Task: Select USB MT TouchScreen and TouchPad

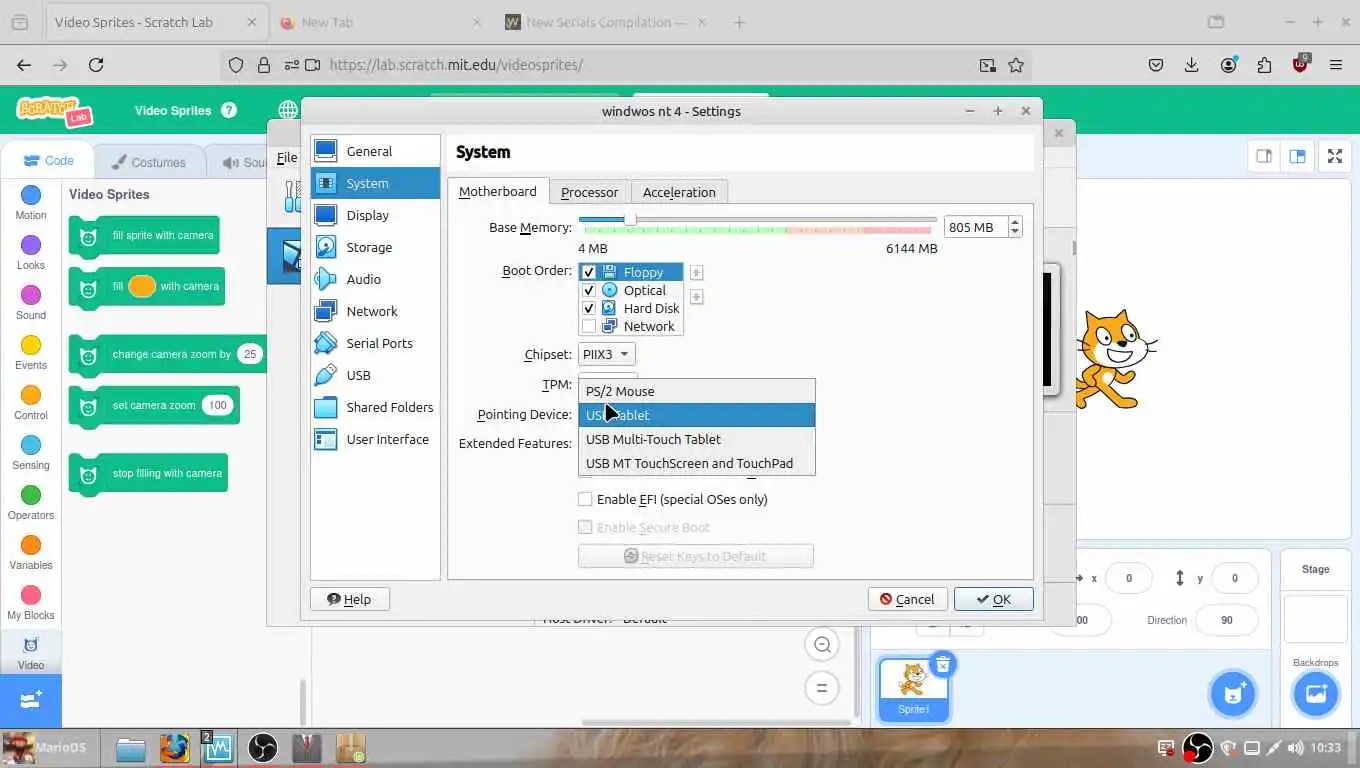Action: [697, 463]
